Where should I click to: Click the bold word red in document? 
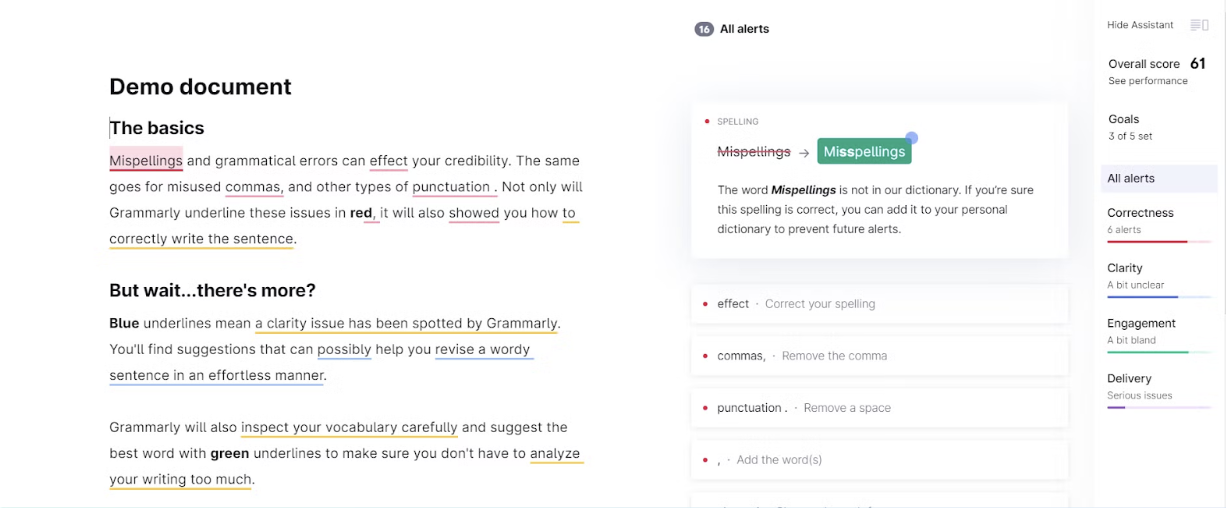pos(361,212)
